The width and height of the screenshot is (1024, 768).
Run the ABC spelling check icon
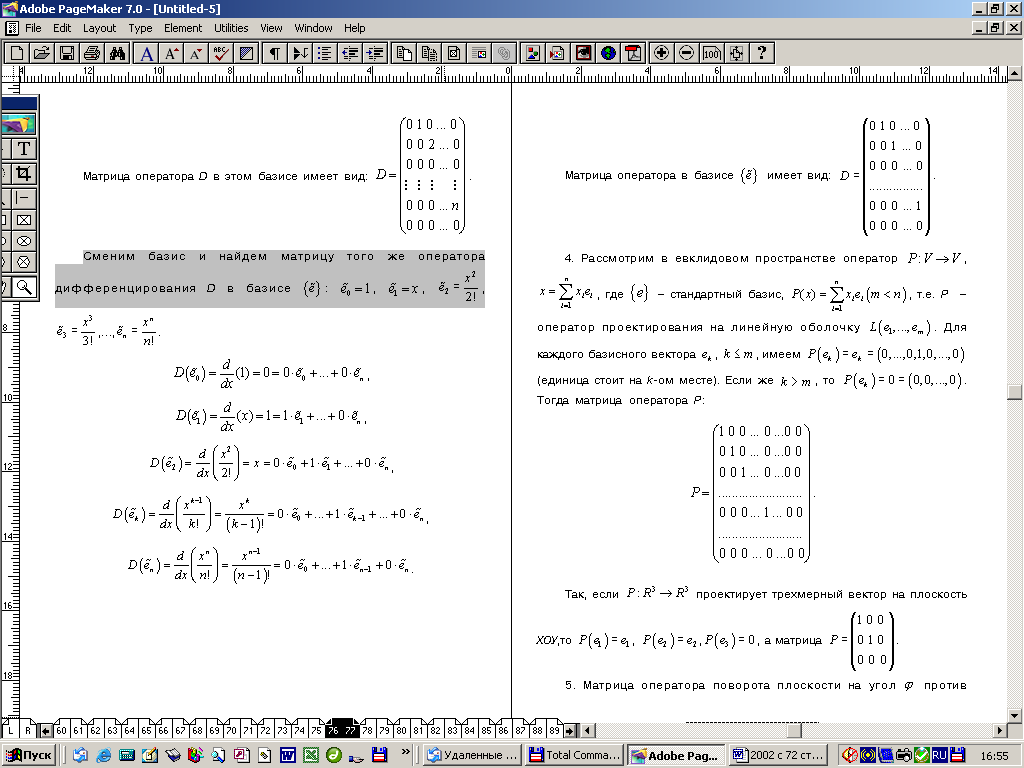221,53
